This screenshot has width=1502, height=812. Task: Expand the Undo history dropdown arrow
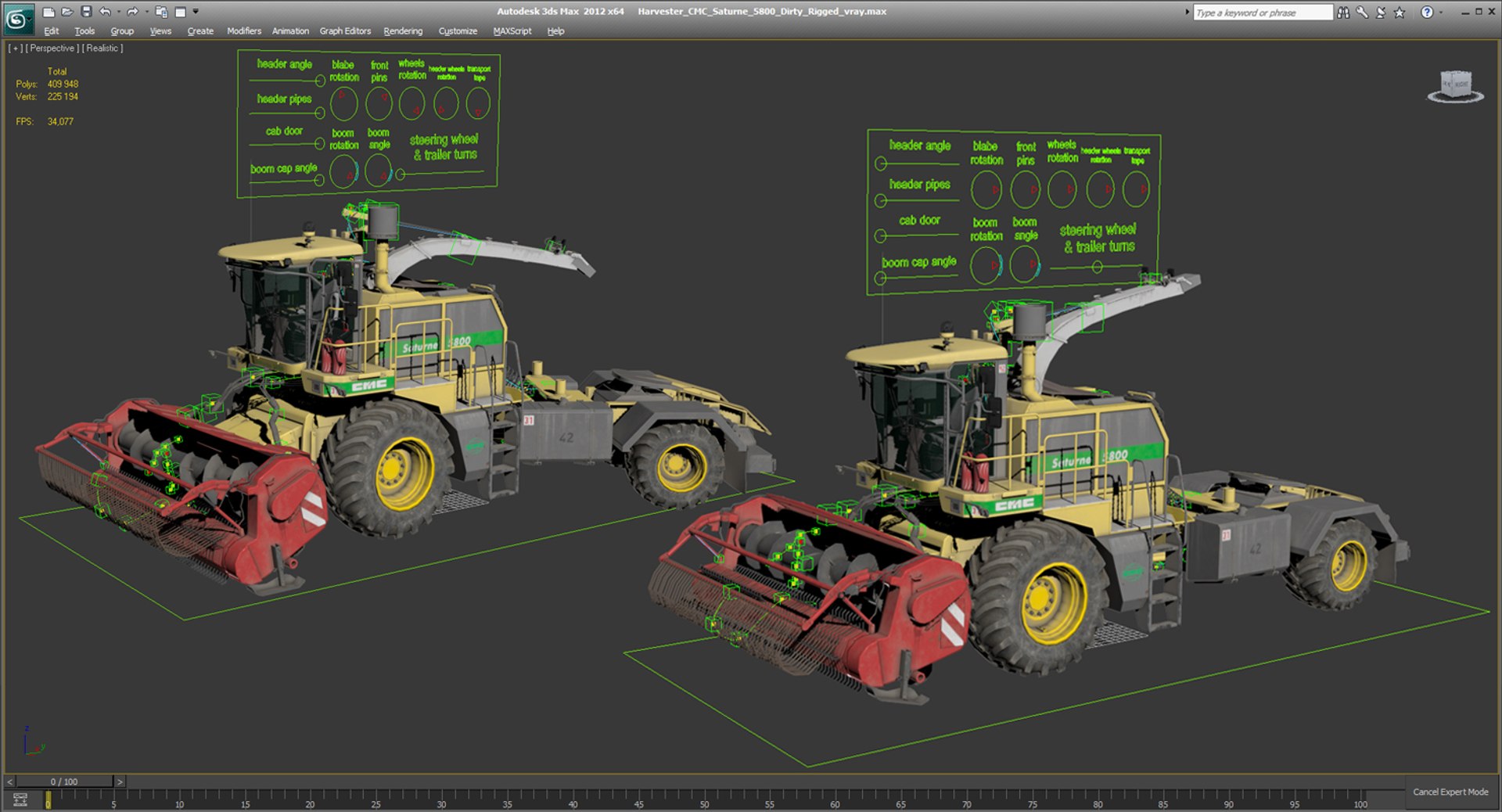[119, 12]
